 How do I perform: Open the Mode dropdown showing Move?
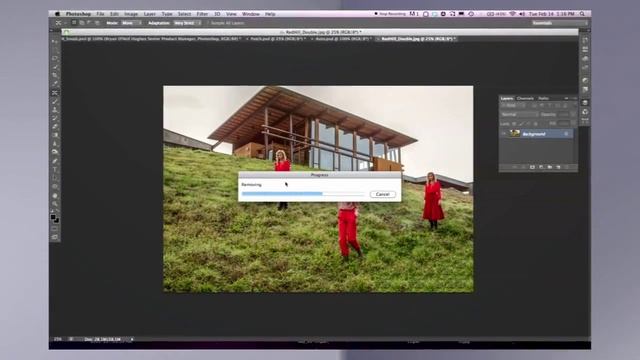click(131, 23)
